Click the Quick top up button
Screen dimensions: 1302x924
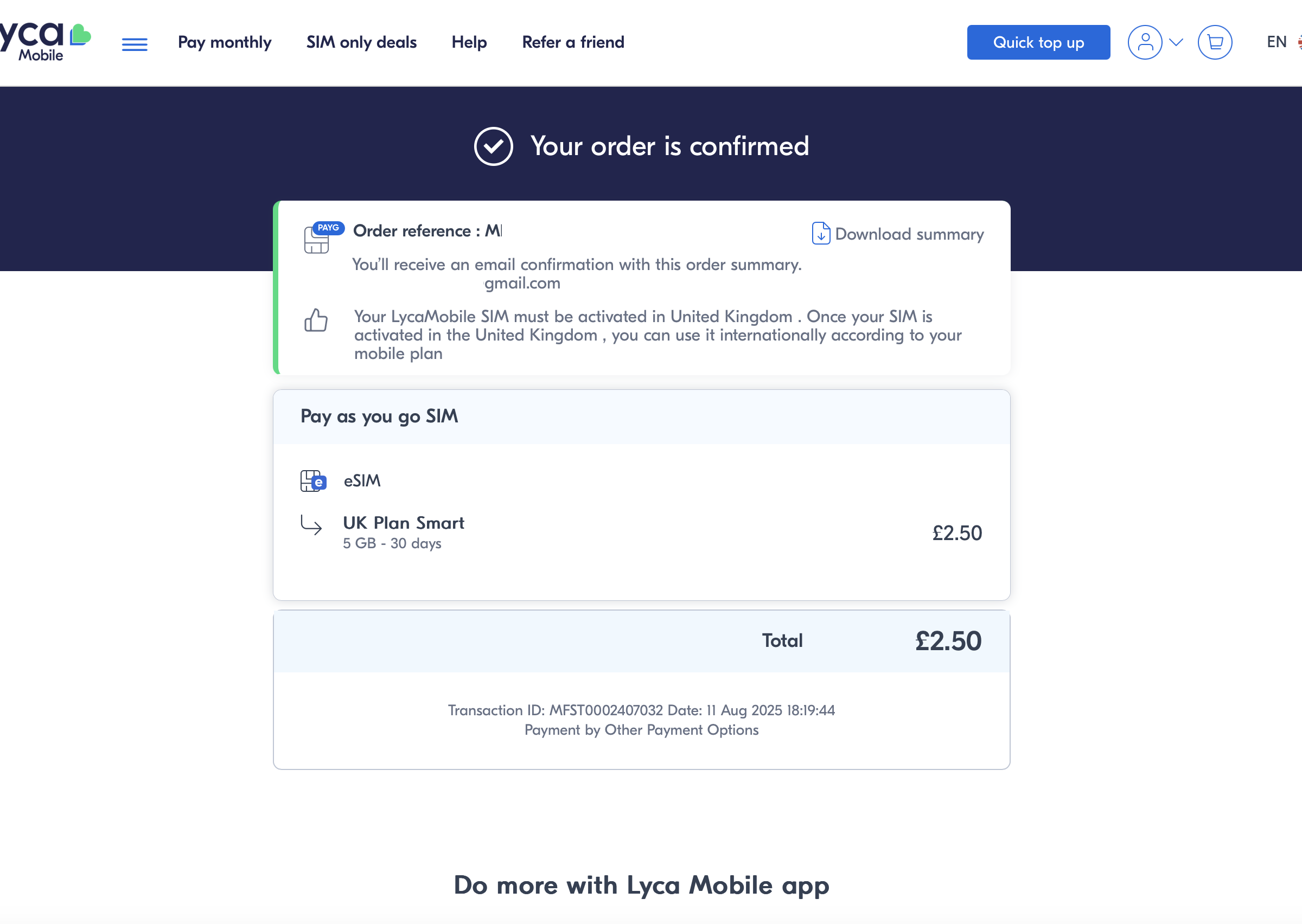[x=1038, y=42]
